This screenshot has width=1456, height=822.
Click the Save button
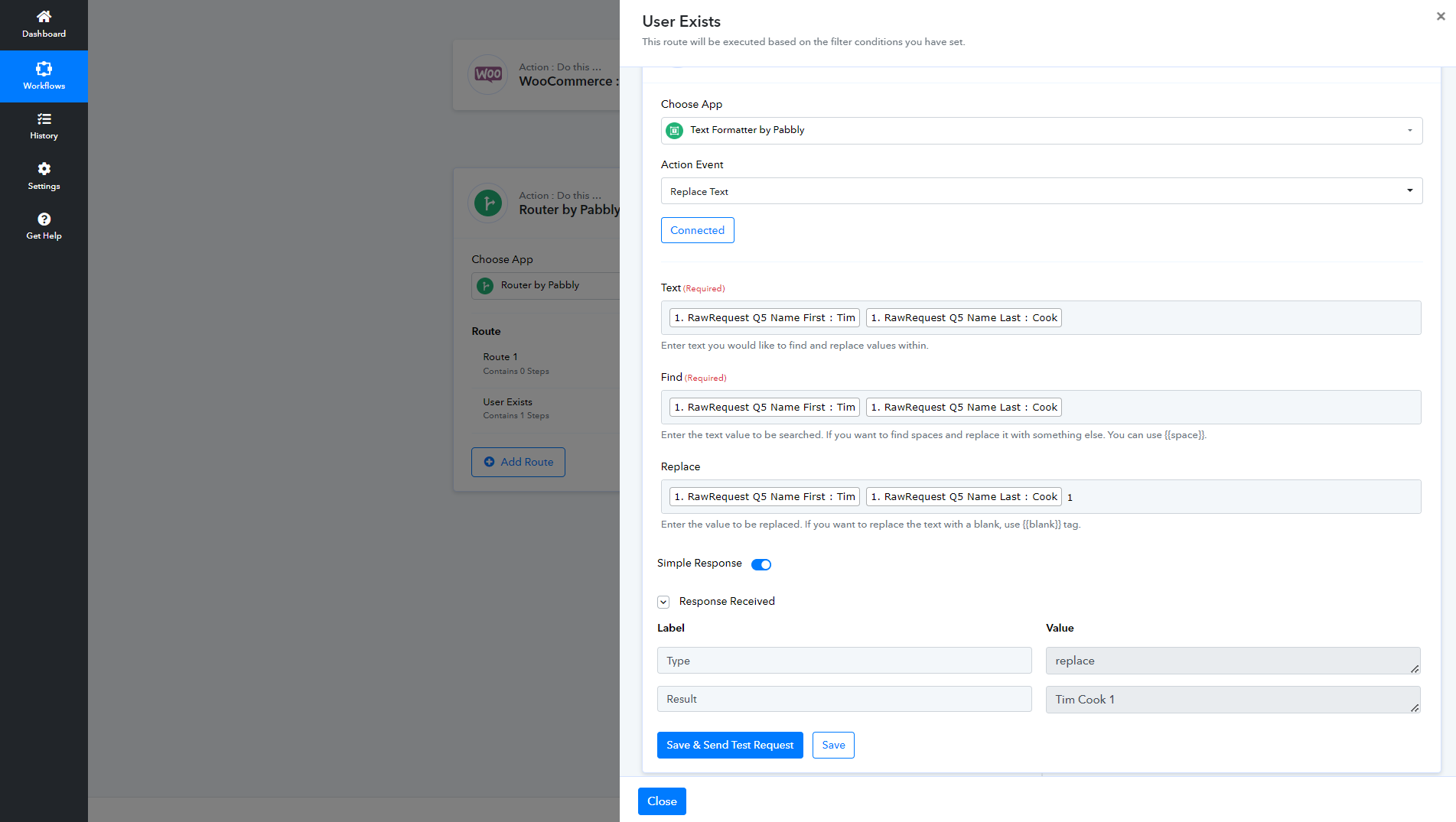click(833, 746)
